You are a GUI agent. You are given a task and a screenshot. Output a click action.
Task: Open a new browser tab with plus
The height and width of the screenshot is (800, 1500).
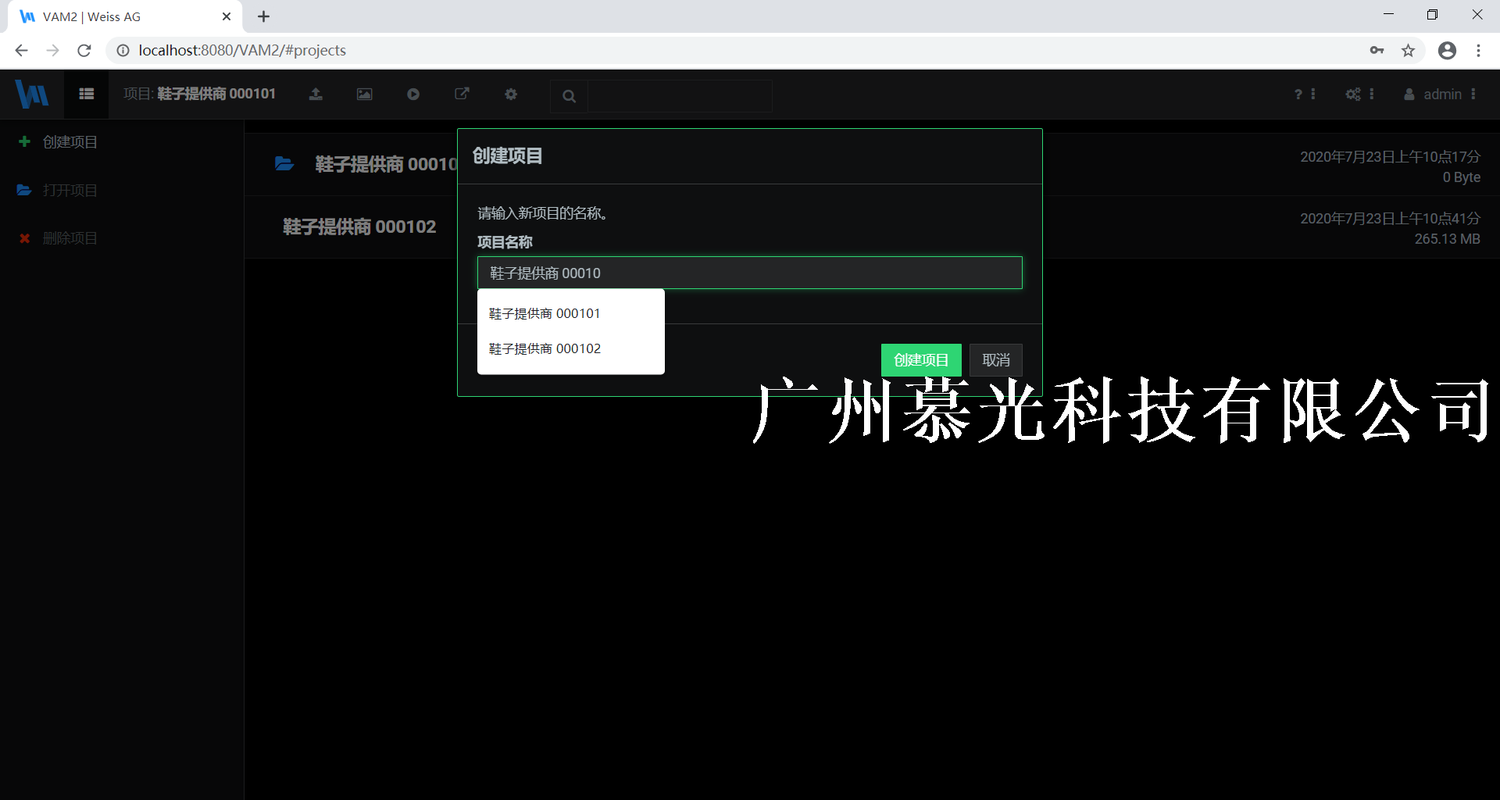click(x=264, y=16)
